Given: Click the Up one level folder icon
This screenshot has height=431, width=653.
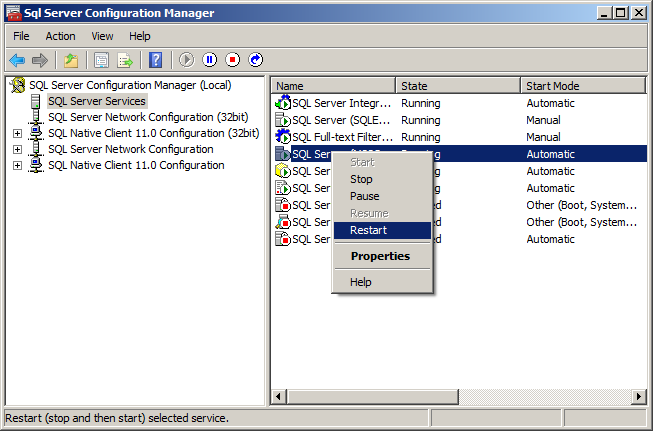Looking at the screenshot, I should tap(71, 60).
